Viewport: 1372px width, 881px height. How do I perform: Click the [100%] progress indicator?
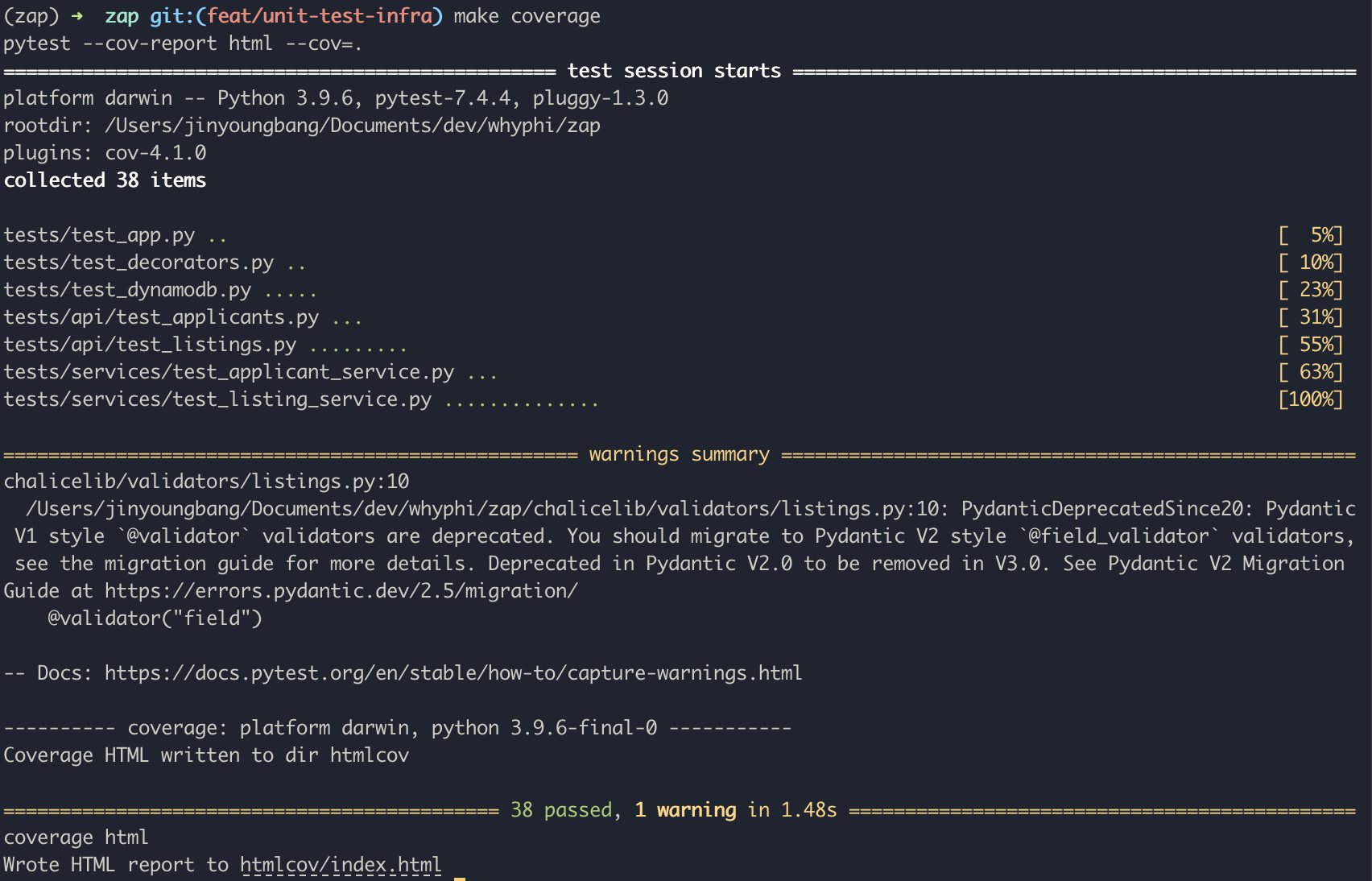pyautogui.click(x=1311, y=399)
